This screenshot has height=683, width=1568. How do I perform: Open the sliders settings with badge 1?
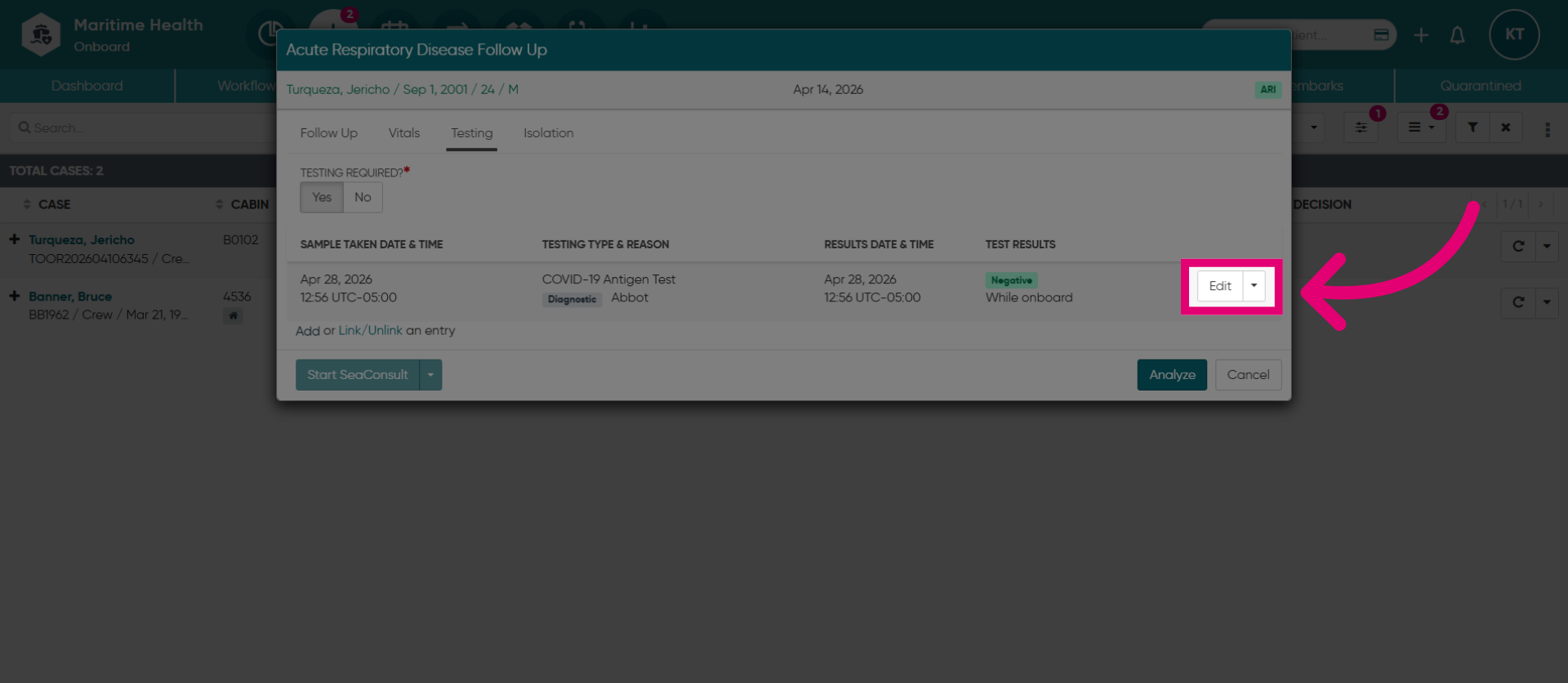pos(1361,127)
